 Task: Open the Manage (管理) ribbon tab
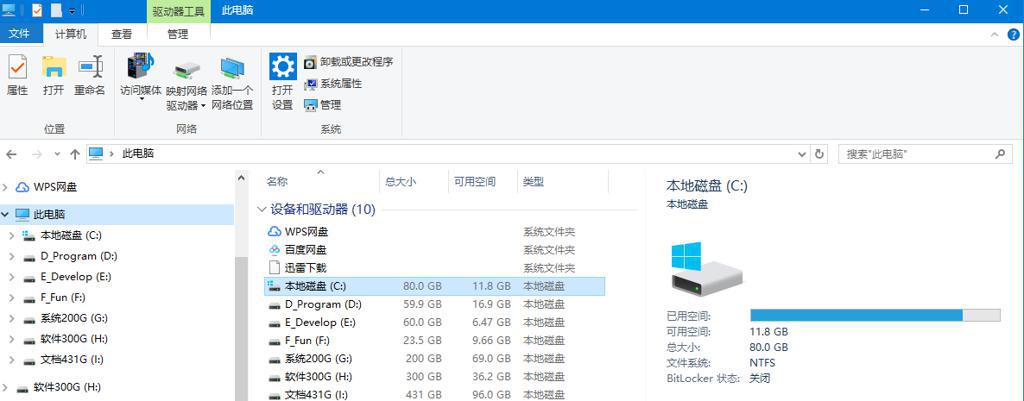pyautogui.click(x=178, y=34)
